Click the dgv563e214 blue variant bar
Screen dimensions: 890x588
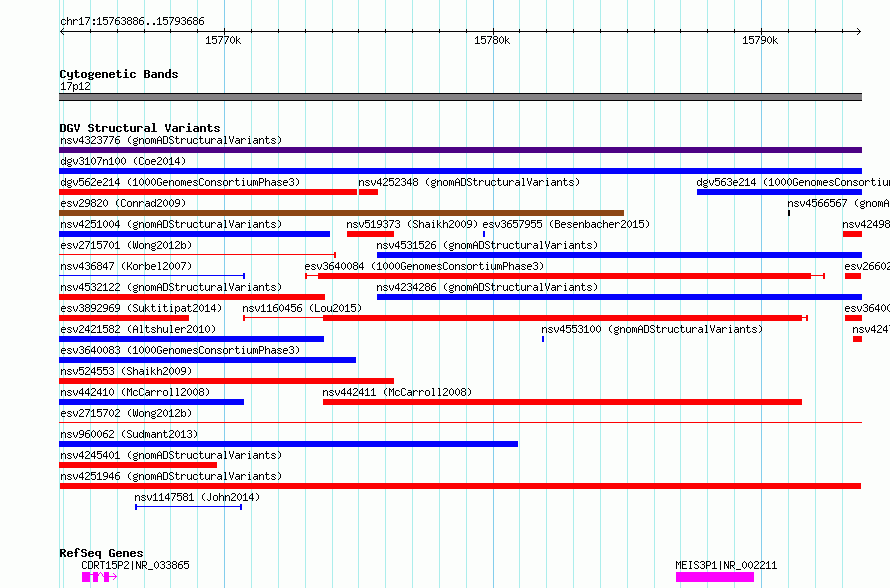point(779,192)
